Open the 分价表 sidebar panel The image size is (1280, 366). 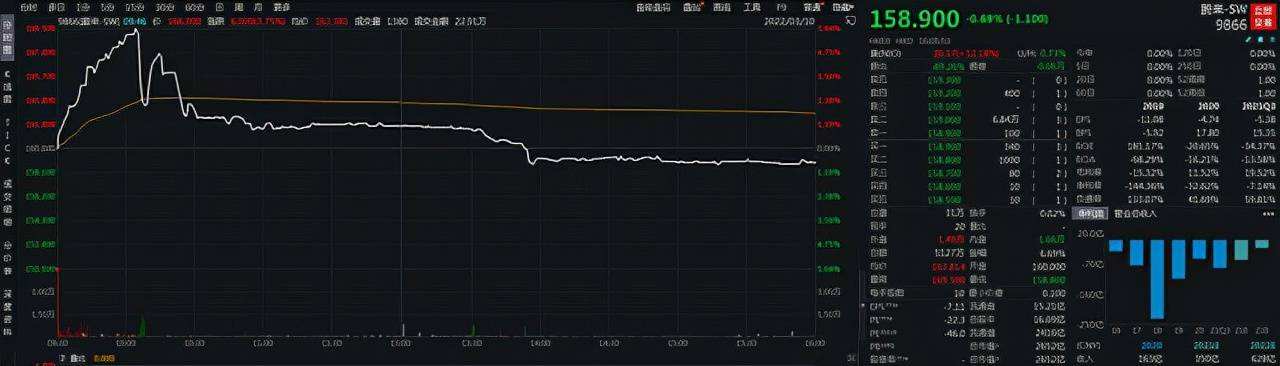(8, 257)
